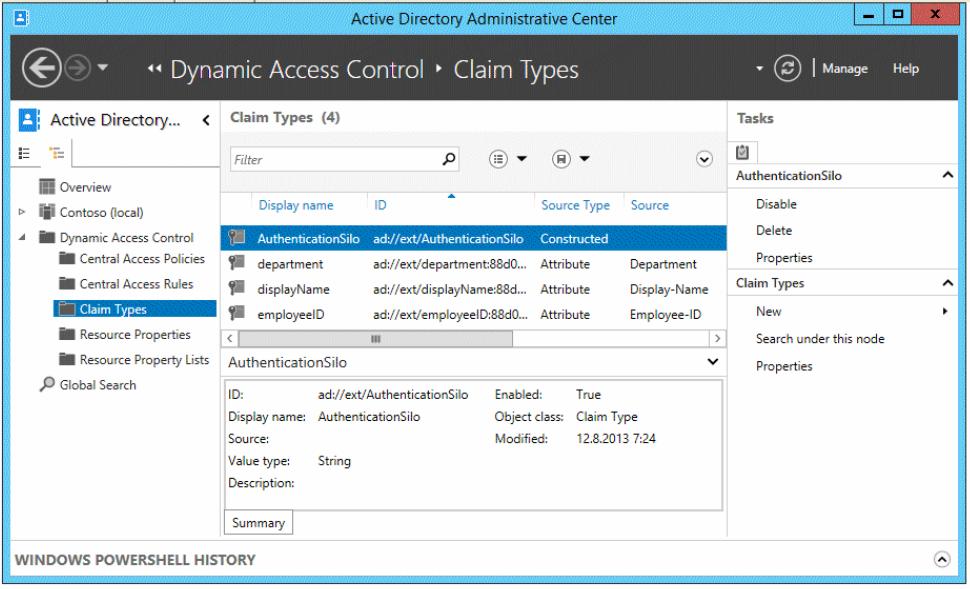Select the AuthenticationSilo claim row
970x589 pixels.
click(474, 238)
